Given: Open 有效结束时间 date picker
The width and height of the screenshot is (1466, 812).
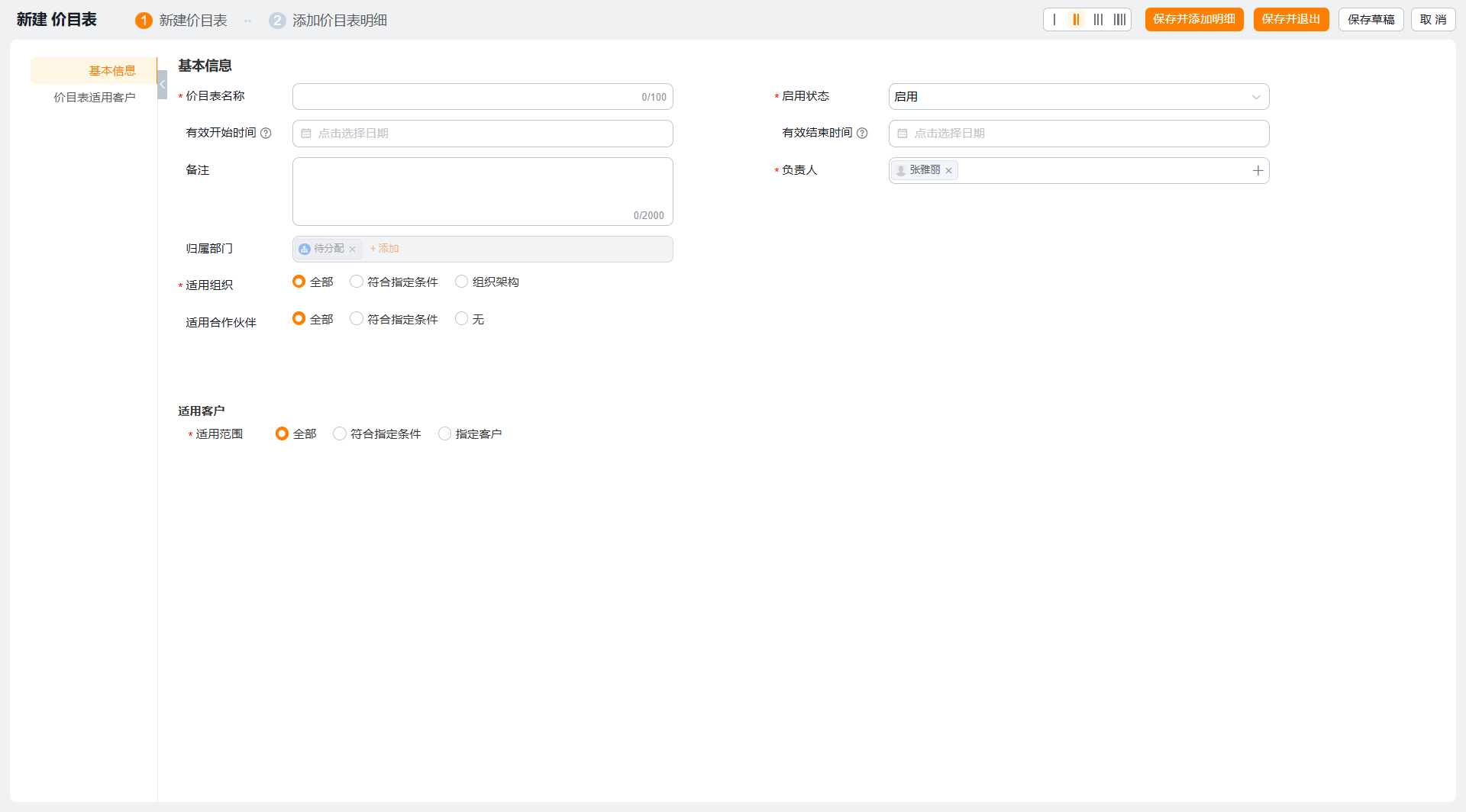Looking at the screenshot, I should pos(1079,134).
